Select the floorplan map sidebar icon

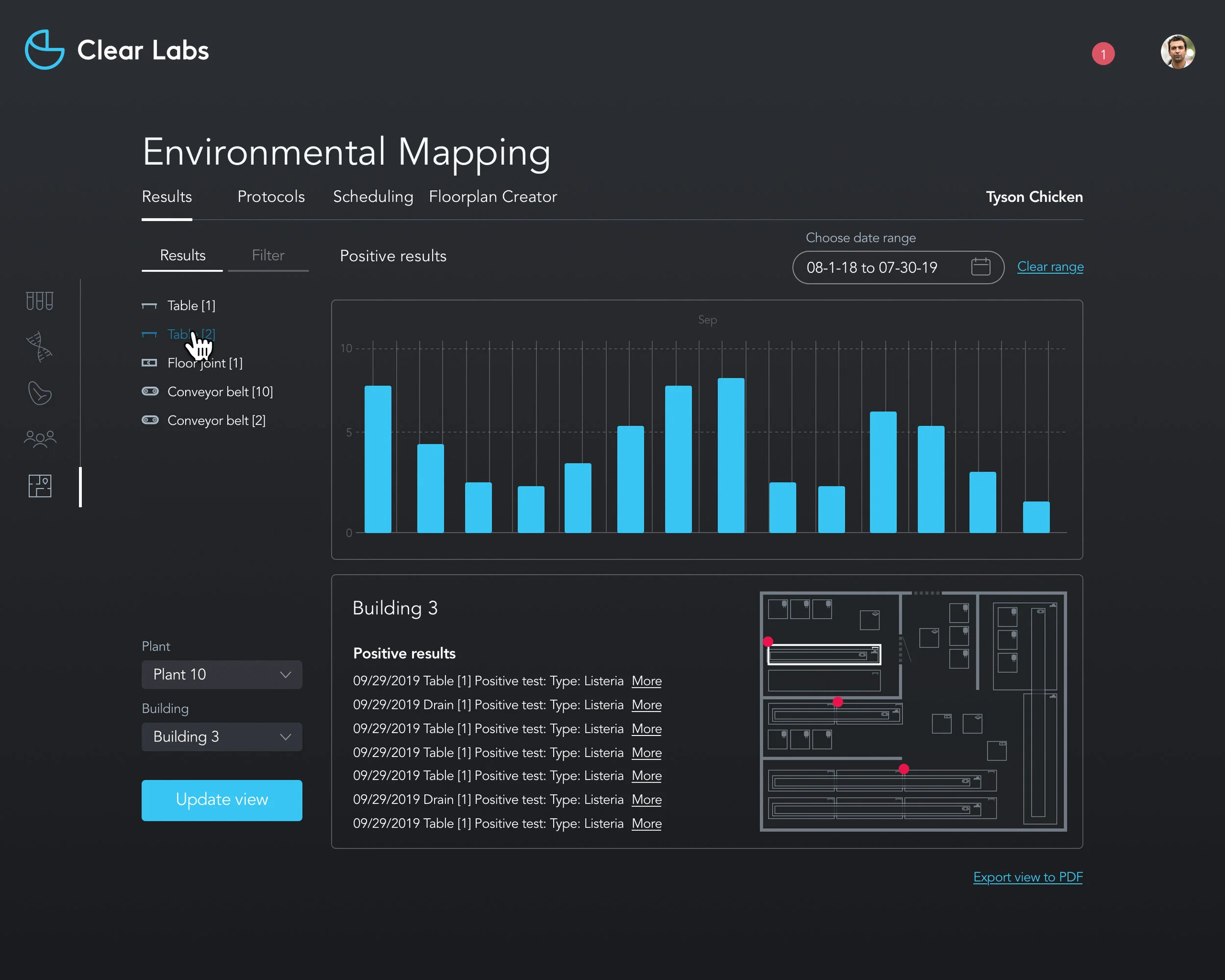click(39, 486)
